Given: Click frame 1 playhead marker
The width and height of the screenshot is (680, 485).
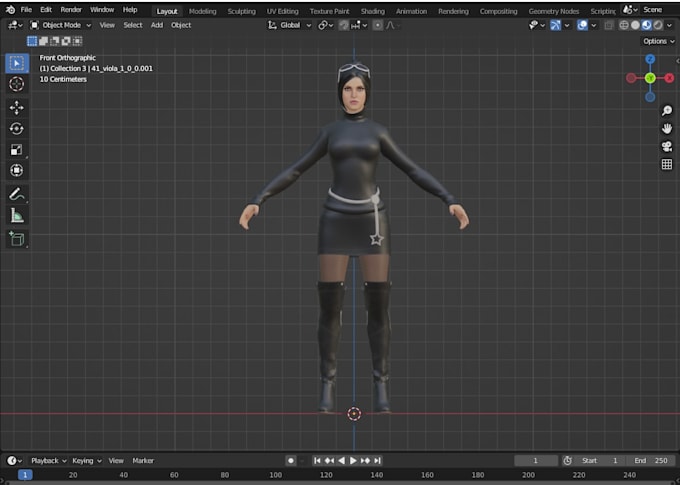Looking at the screenshot, I should pos(25,475).
